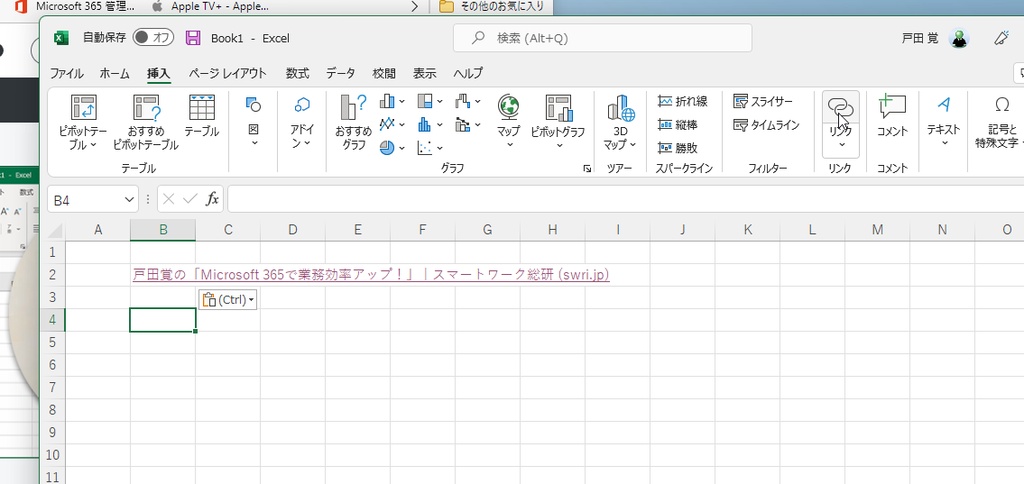Open the user account avatar
1024x484 pixels.
[x=959, y=39]
